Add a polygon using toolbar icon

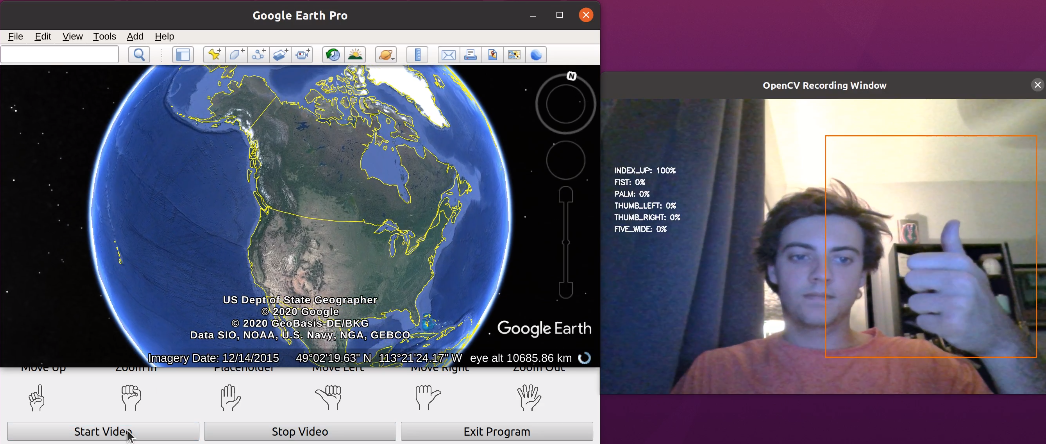(237, 55)
